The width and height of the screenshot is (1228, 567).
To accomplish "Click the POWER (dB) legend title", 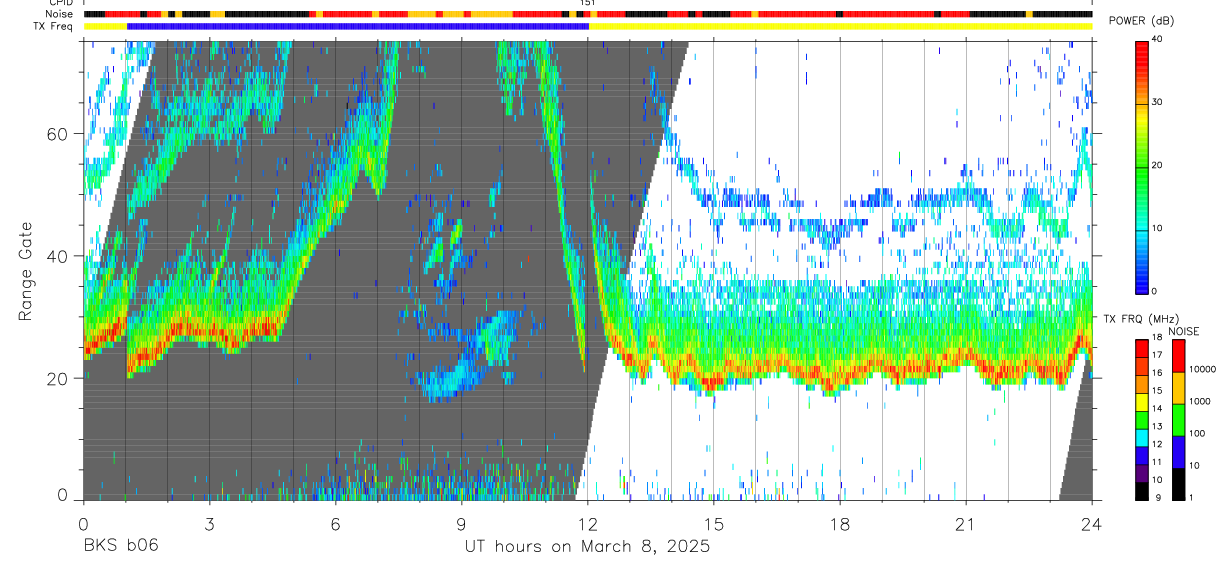I will tap(1142, 22).
